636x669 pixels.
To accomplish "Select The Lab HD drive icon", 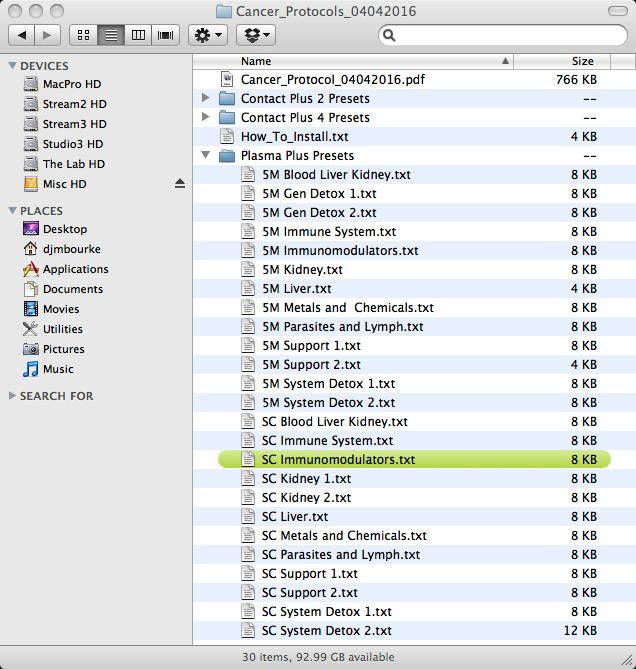I will point(31,164).
